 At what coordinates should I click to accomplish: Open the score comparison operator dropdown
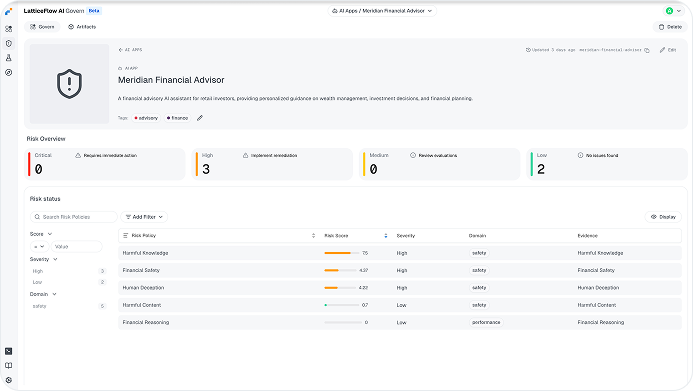(x=39, y=247)
